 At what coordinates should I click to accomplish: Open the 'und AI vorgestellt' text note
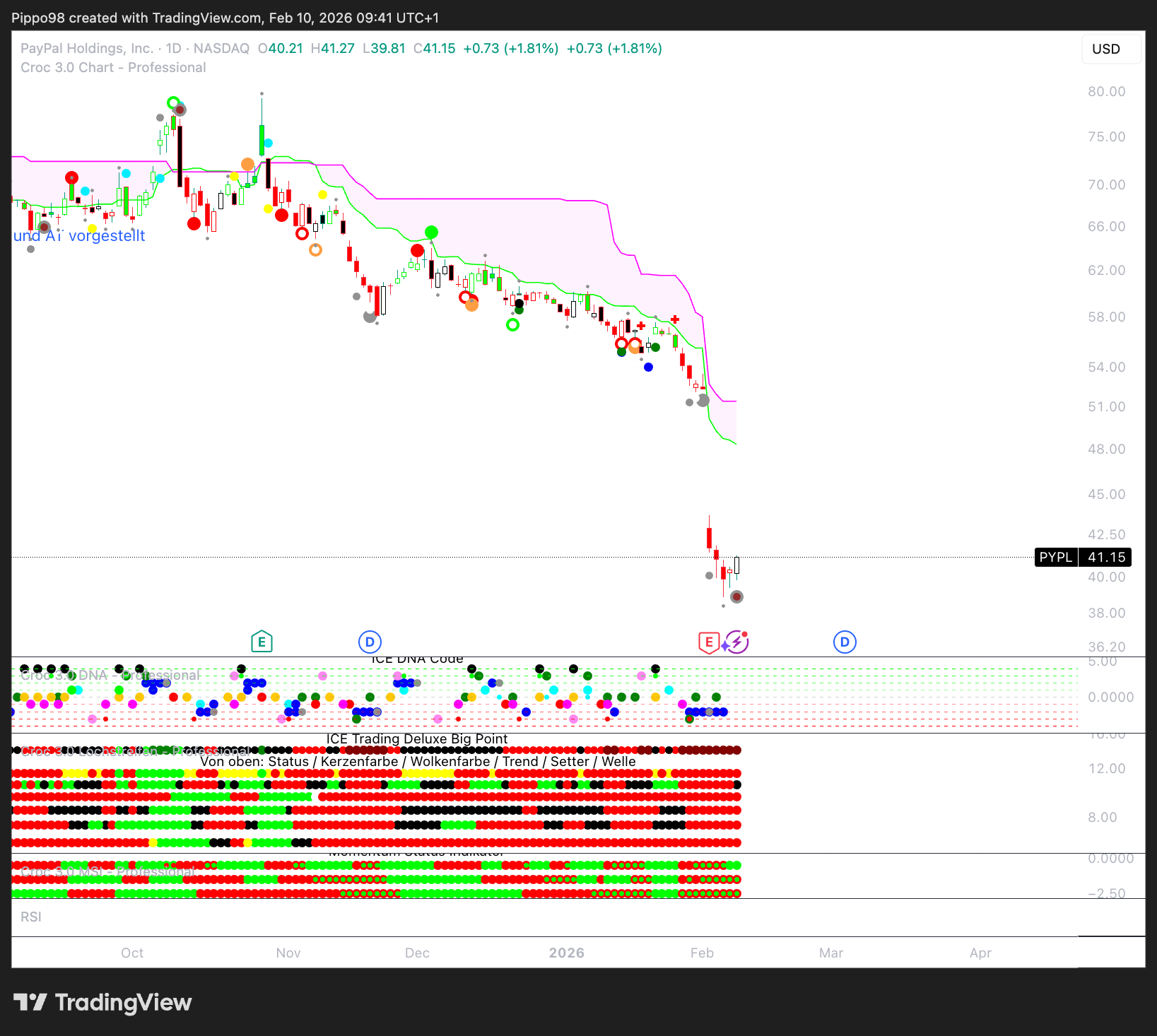[79, 236]
